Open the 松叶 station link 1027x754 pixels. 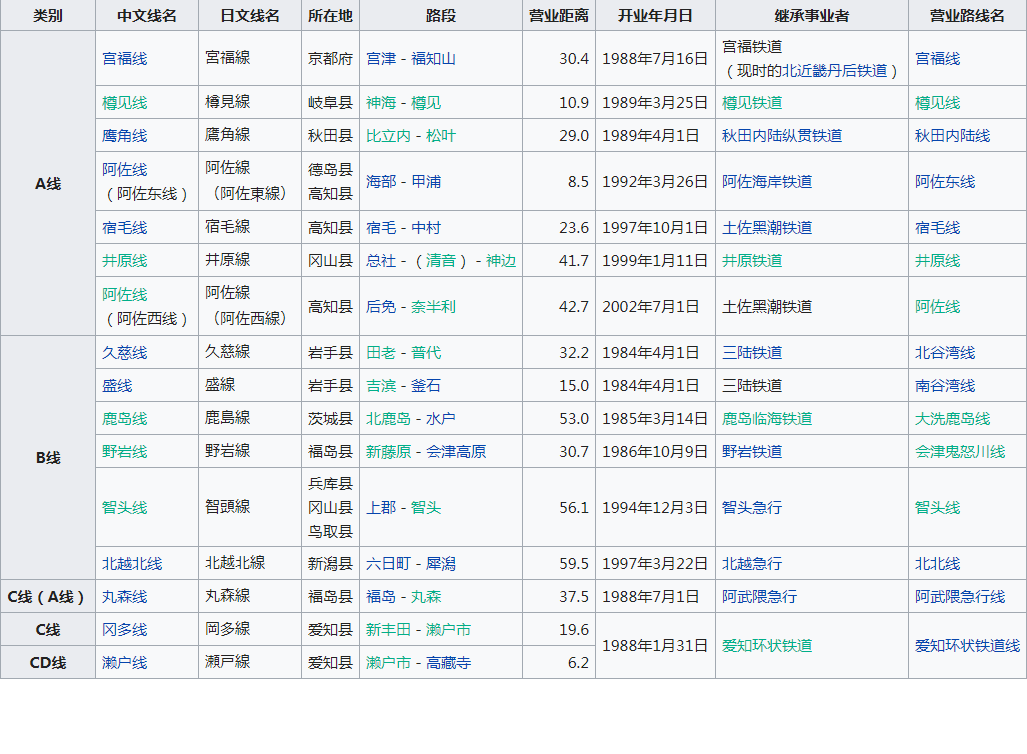441,136
